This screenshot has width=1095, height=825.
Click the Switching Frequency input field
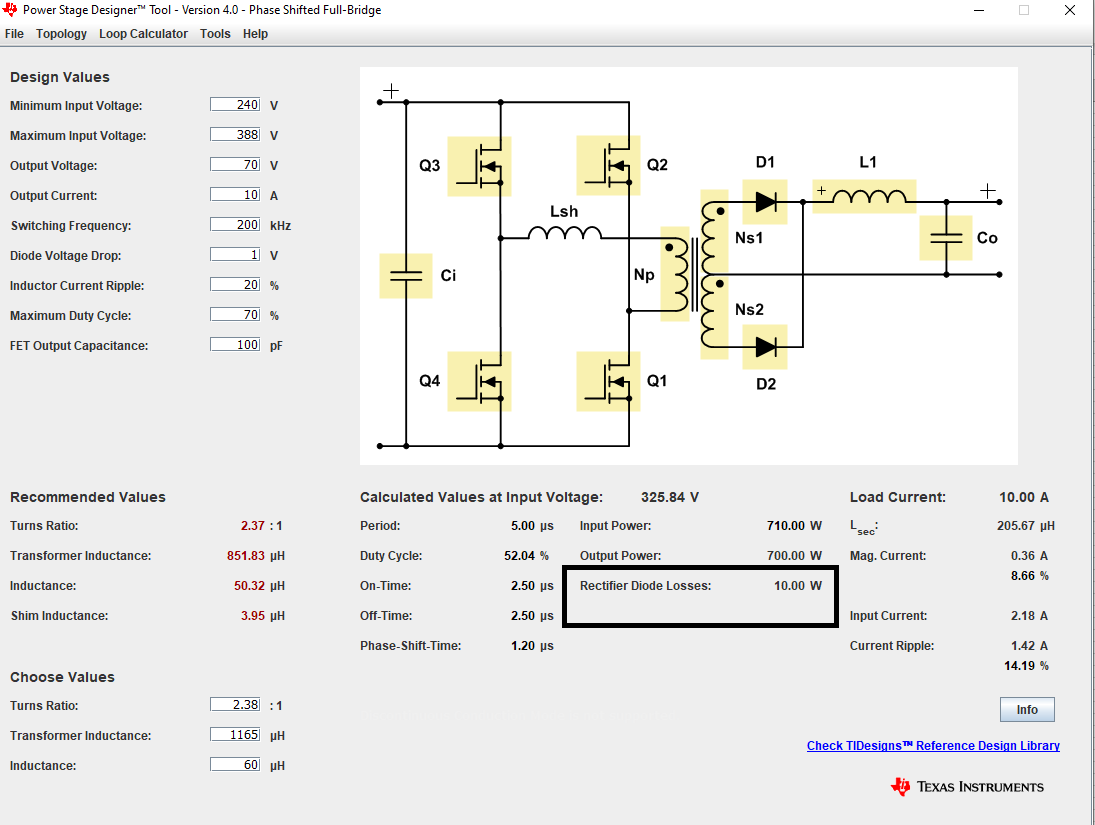(x=235, y=225)
